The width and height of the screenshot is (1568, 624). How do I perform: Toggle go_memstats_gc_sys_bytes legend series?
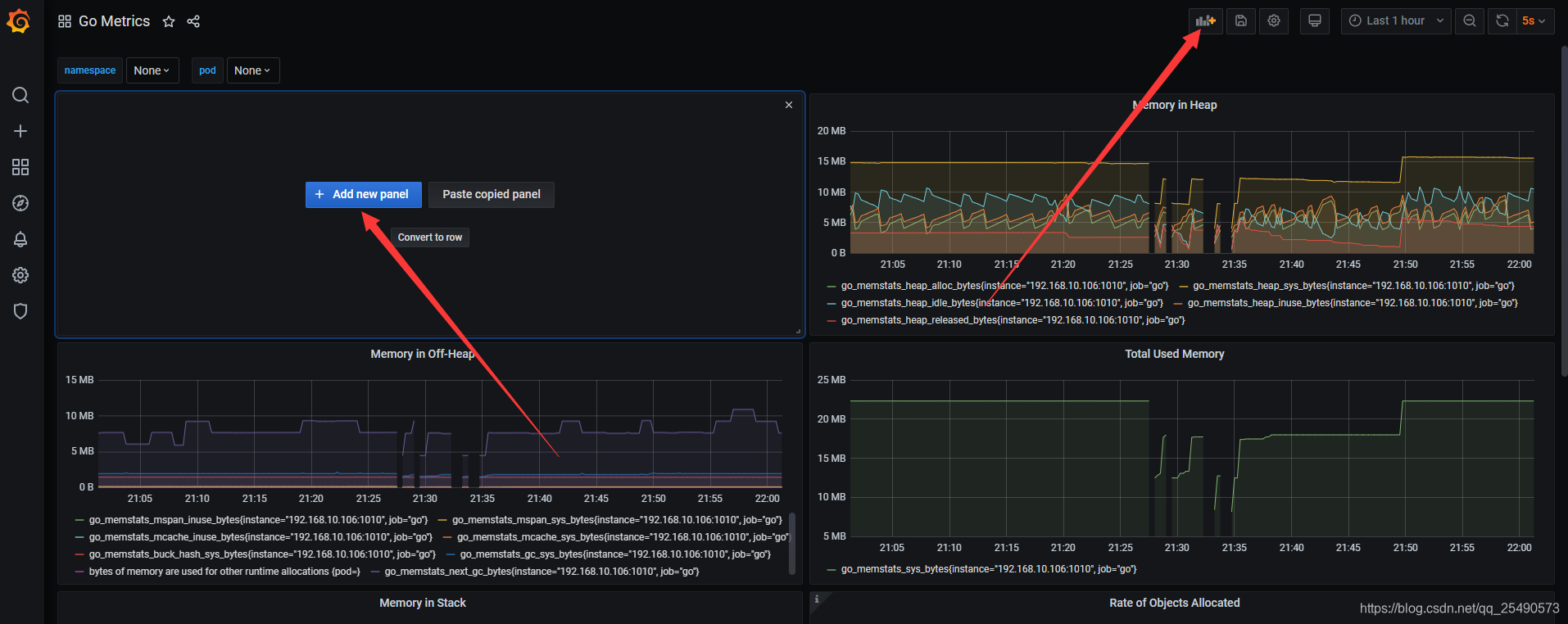[615, 554]
